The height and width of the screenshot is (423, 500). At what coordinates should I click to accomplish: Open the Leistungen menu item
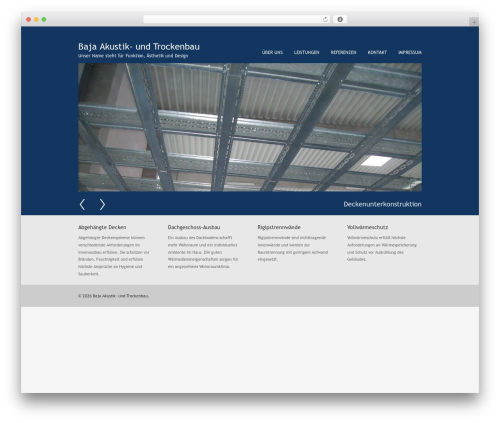tap(306, 52)
